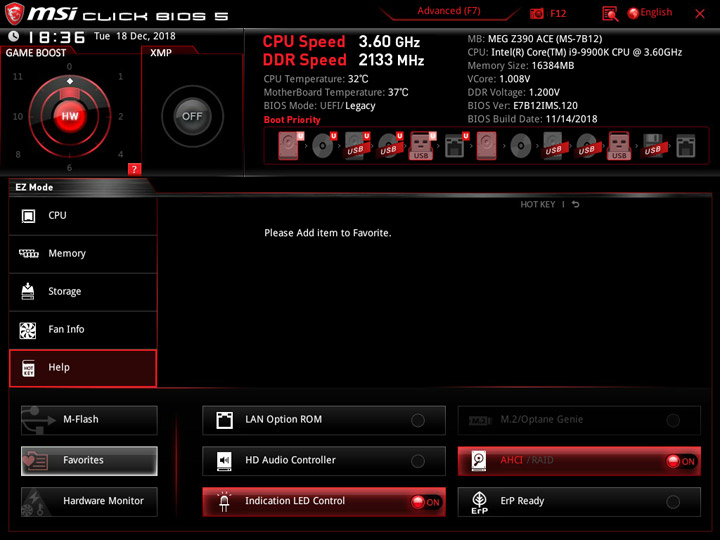The height and width of the screenshot is (540, 720).
Task: Open the English language selector
Action: (650, 13)
